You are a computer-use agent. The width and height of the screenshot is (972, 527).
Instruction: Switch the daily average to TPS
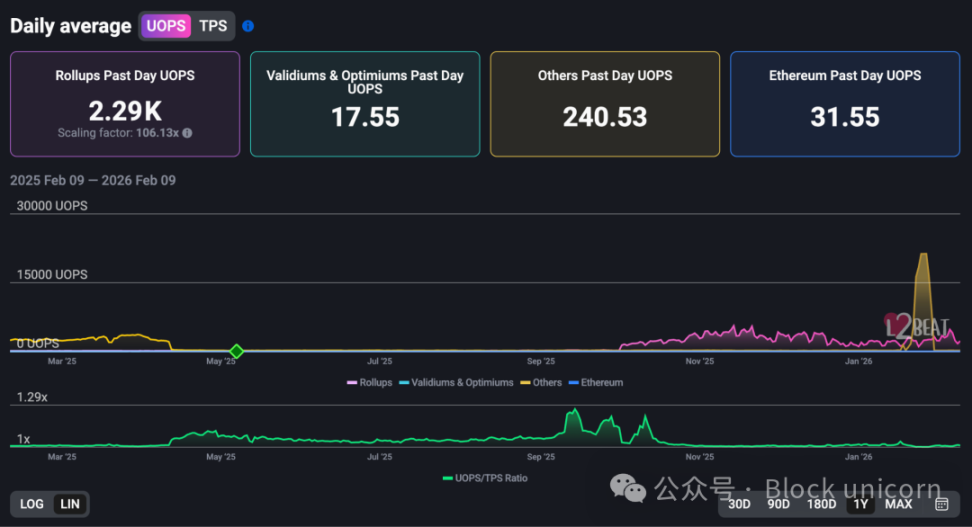pos(213,26)
